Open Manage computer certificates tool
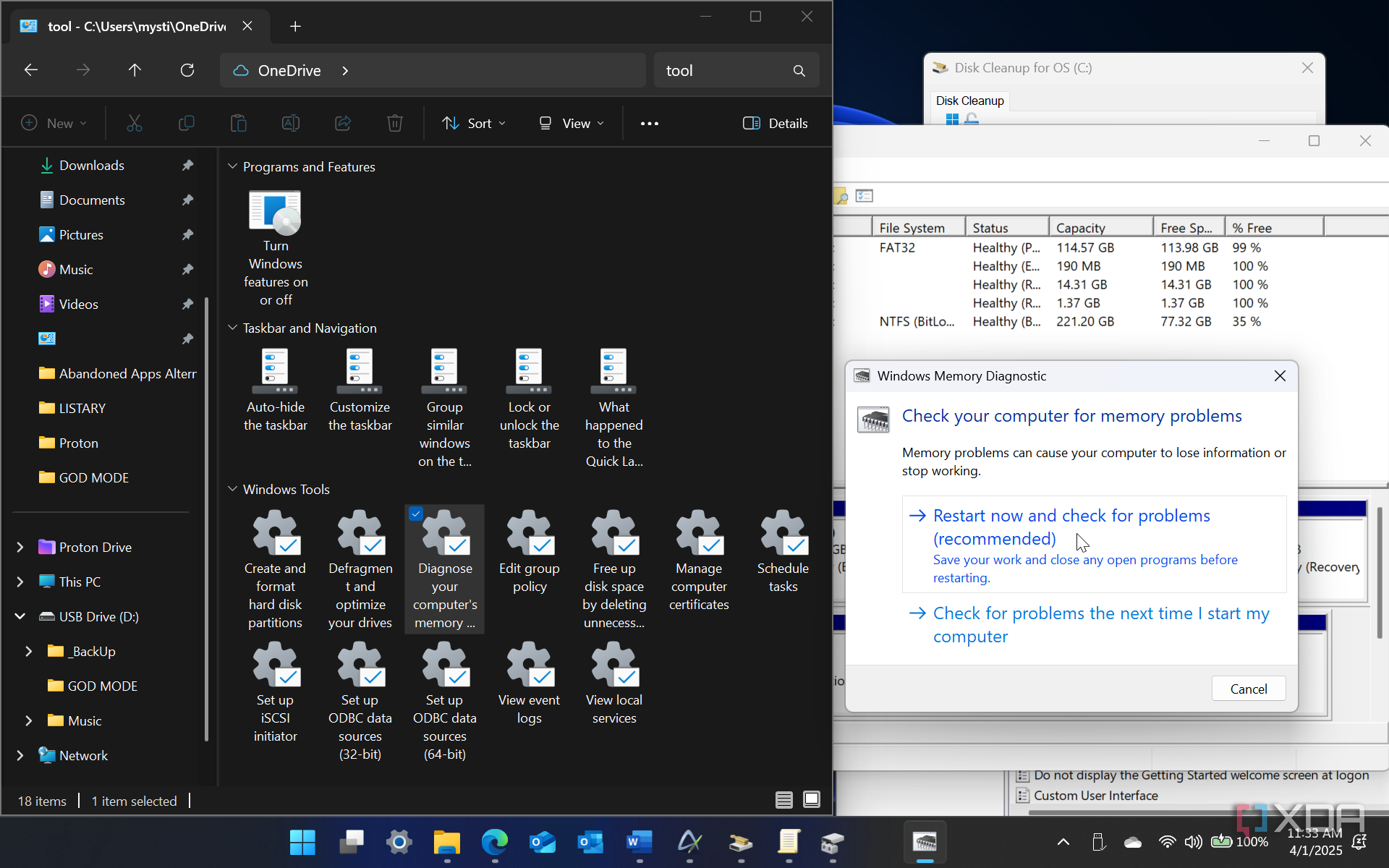 click(698, 561)
